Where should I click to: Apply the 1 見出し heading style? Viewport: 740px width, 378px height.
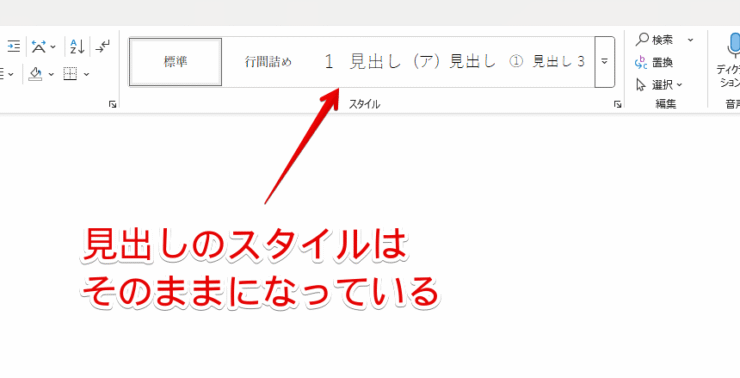[361, 62]
